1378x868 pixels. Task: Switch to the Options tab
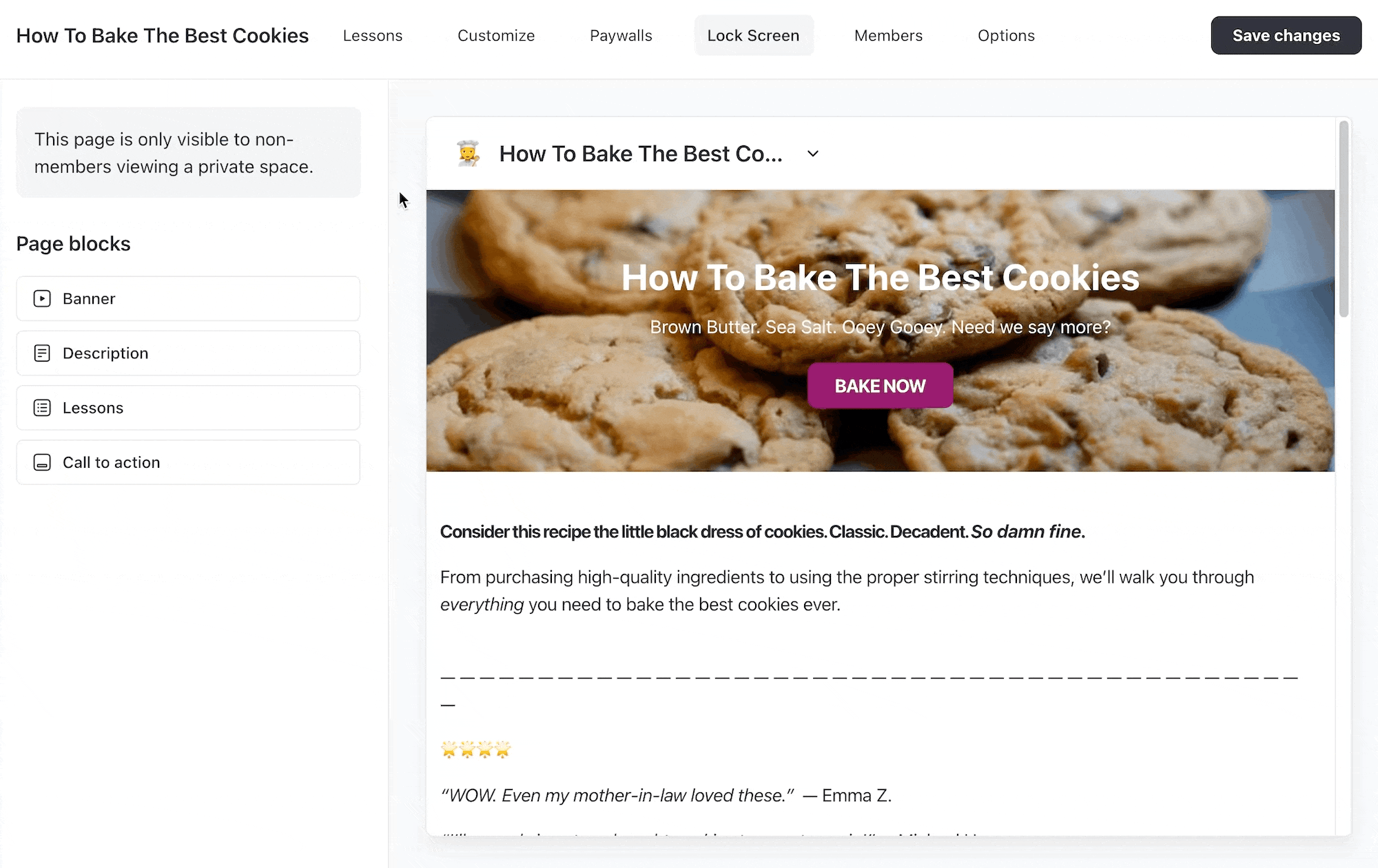[1006, 36]
